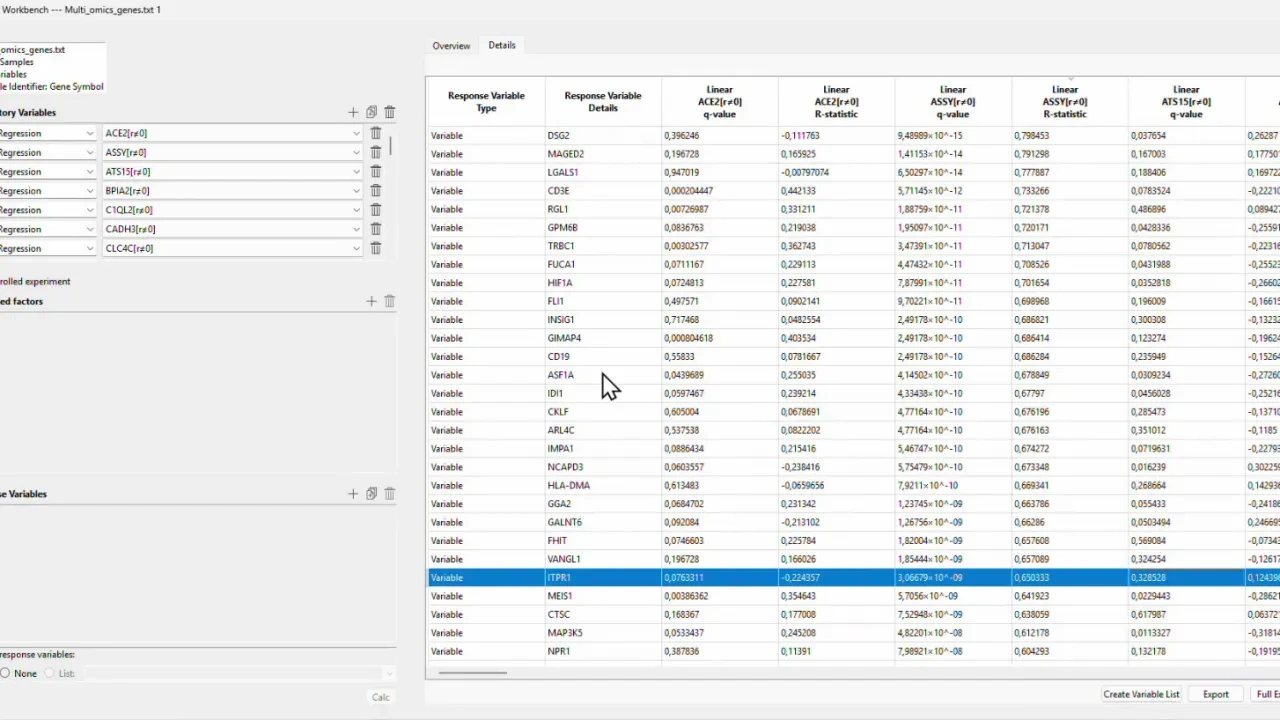
Task: Add a new explanatory variable with the plus icon
Action: [353, 112]
